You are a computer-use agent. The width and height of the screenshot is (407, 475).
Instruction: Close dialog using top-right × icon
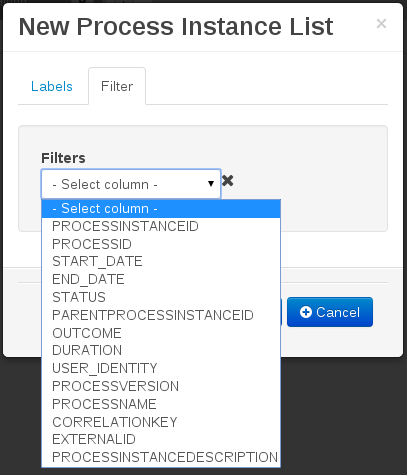point(381,24)
